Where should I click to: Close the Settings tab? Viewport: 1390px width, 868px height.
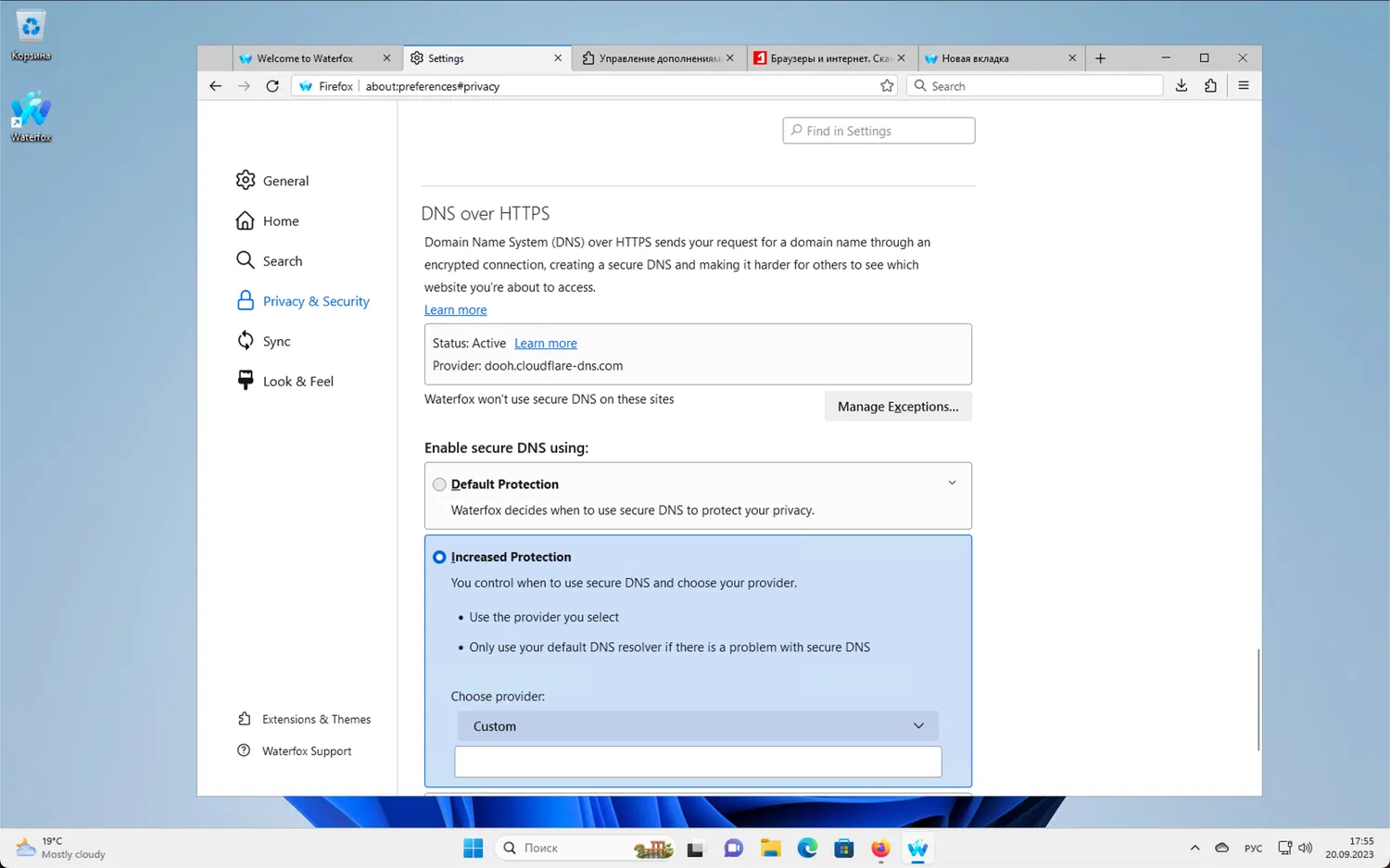558,58
